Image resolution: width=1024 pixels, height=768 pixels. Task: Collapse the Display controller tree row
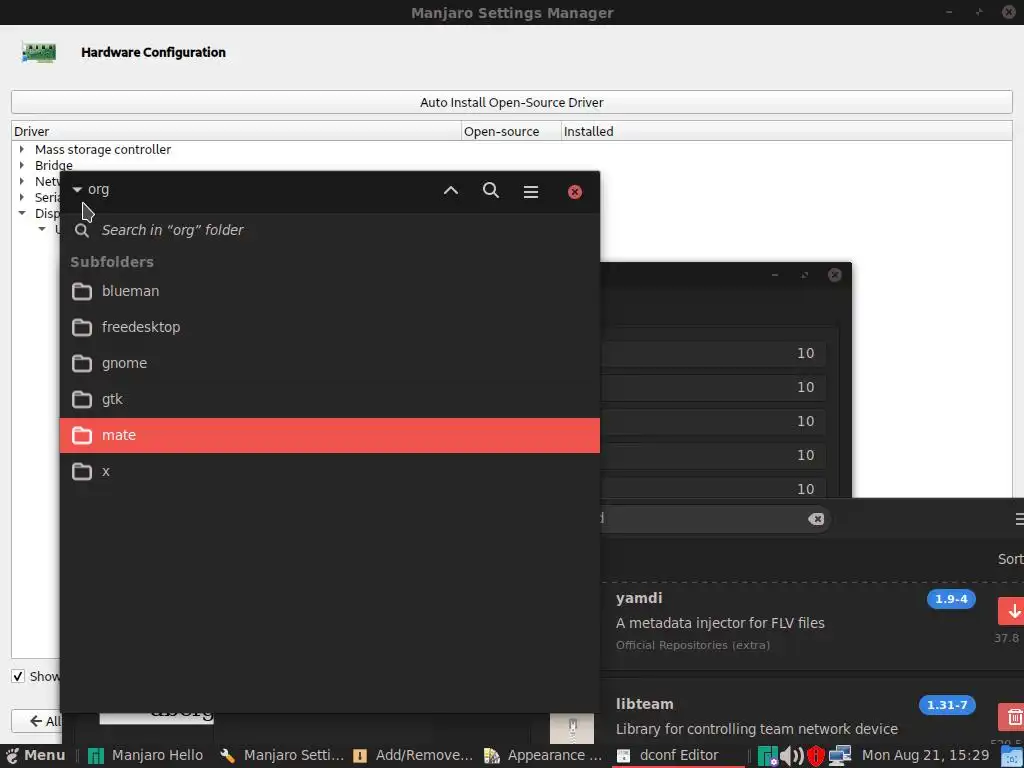pyautogui.click(x=22, y=213)
